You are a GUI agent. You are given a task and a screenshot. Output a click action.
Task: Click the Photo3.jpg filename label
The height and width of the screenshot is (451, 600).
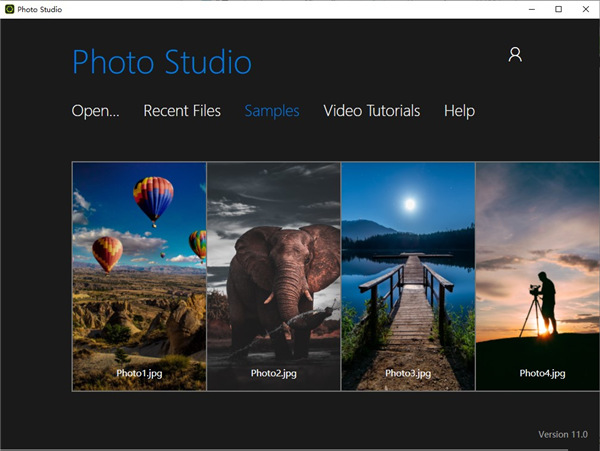[408, 373]
